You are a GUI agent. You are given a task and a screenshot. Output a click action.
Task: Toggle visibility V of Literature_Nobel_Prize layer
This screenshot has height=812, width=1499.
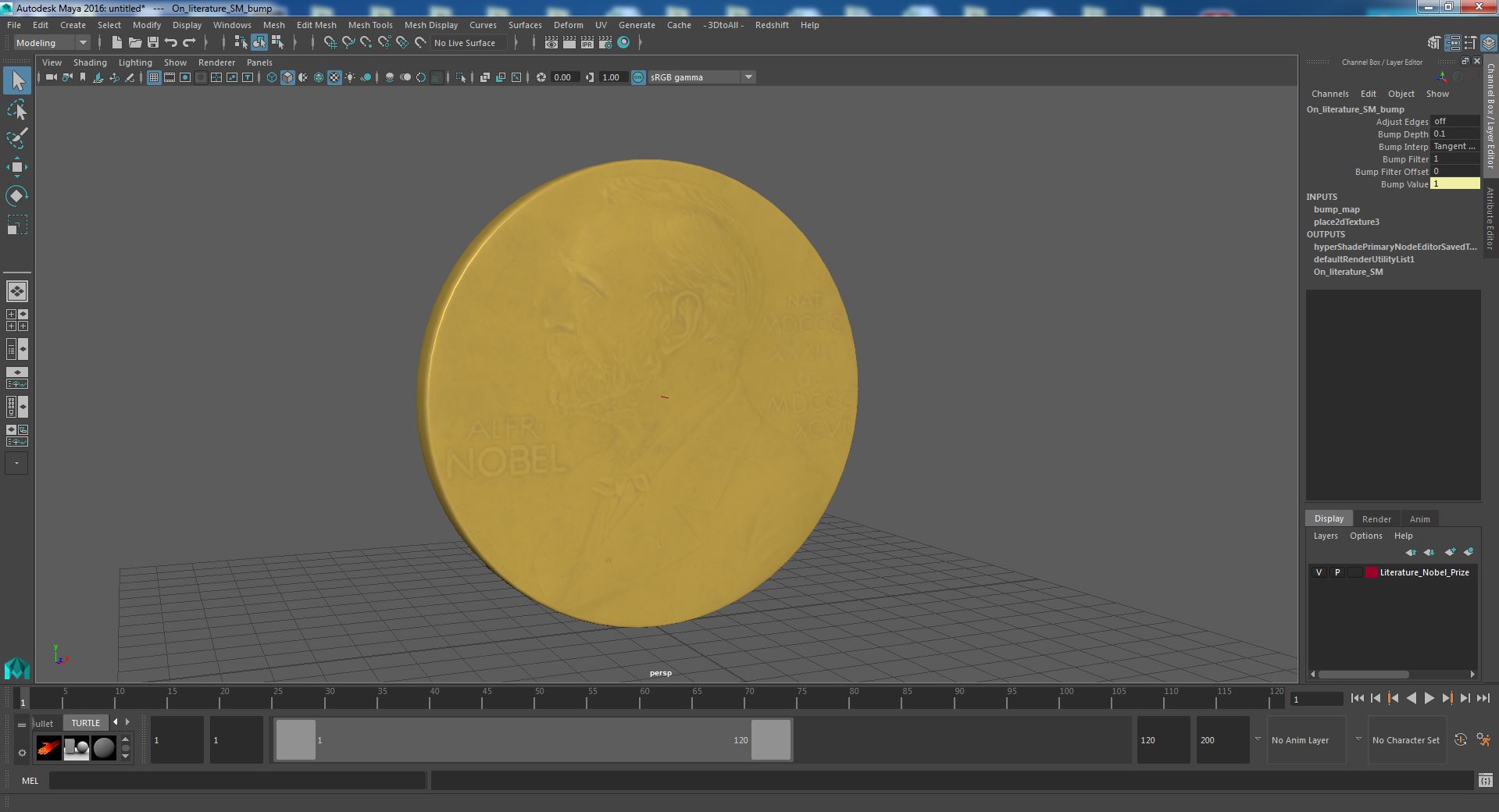click(x=1319, y=572)
